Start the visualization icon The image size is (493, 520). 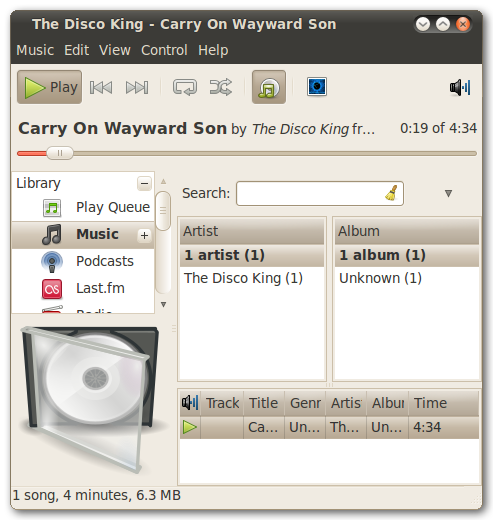pyautogui.click(x=317, y=87)
